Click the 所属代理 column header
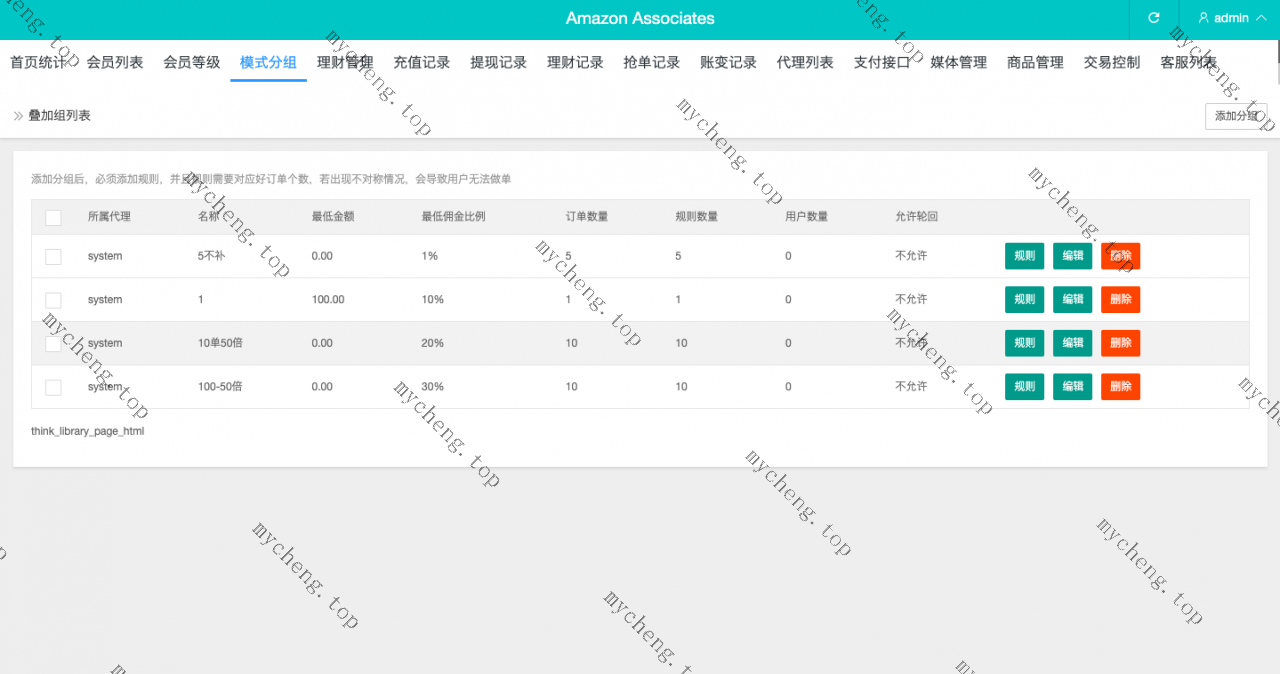Viewport: 1280px width, 674px height. pyautogui.click(x=109, y=217)
